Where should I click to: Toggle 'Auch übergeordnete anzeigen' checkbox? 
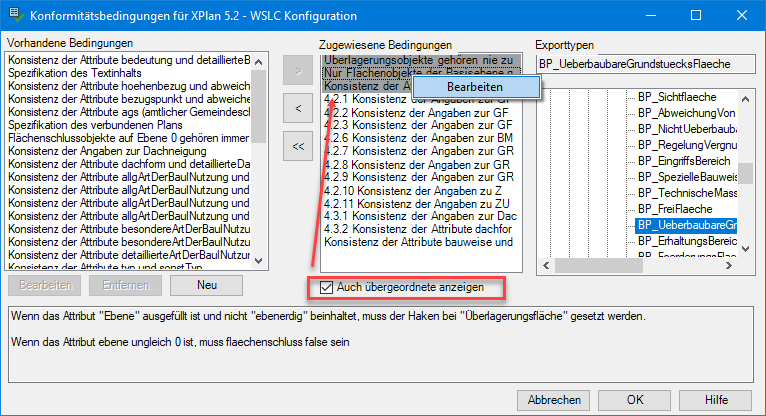pos(327,288)
